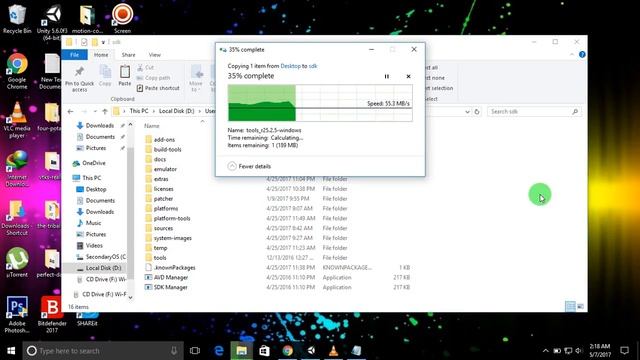
Task: Open Task View on taskbar
Action: pyautogui.click(x=195, y=351)
